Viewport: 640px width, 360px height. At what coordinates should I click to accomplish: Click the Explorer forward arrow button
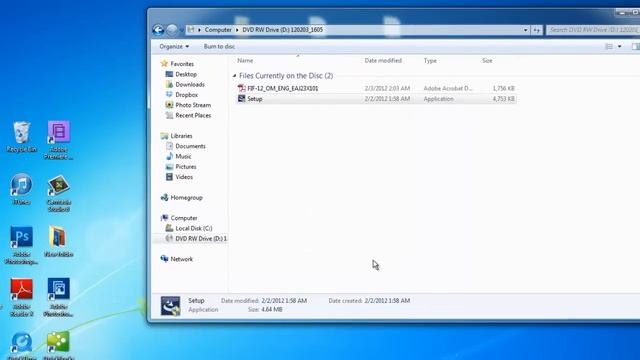coord(172,30)
